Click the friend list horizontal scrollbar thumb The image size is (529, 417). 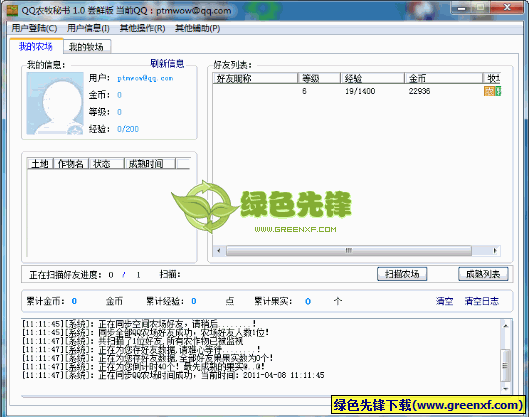click(349, 251)
